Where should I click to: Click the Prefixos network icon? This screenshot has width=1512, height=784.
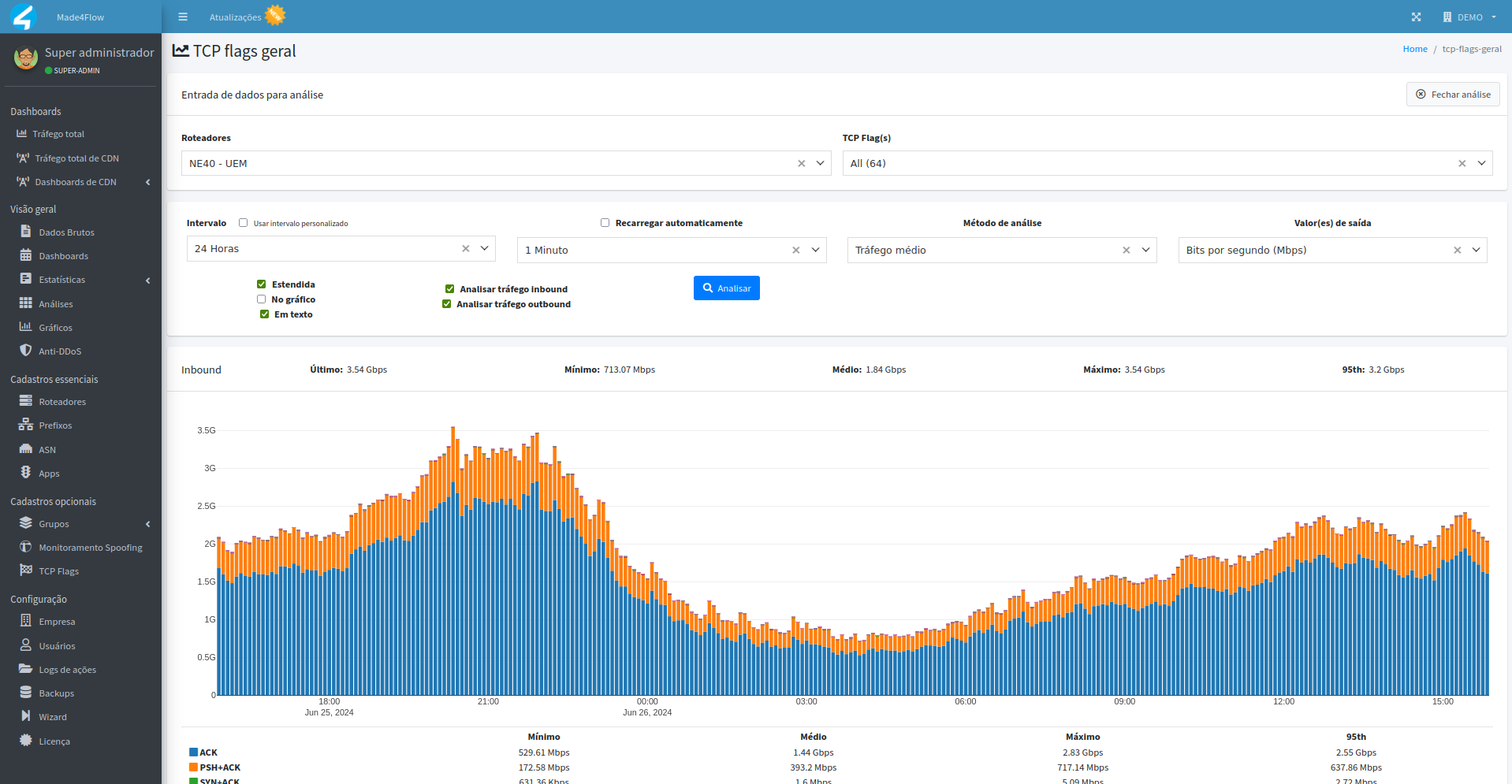click(x=26, y=425)
